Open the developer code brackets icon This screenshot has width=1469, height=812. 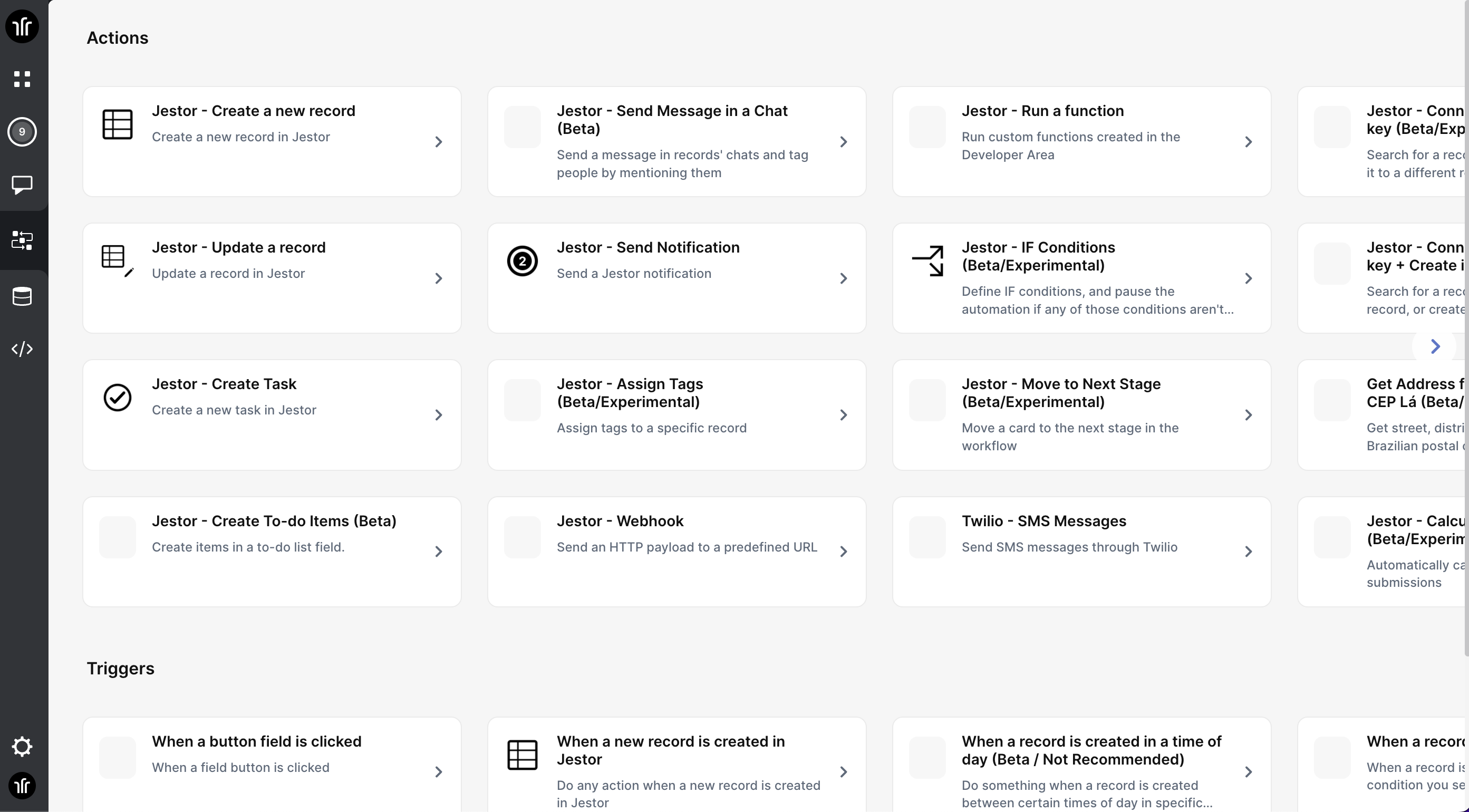pyautogui.click(x=22, y=349)
